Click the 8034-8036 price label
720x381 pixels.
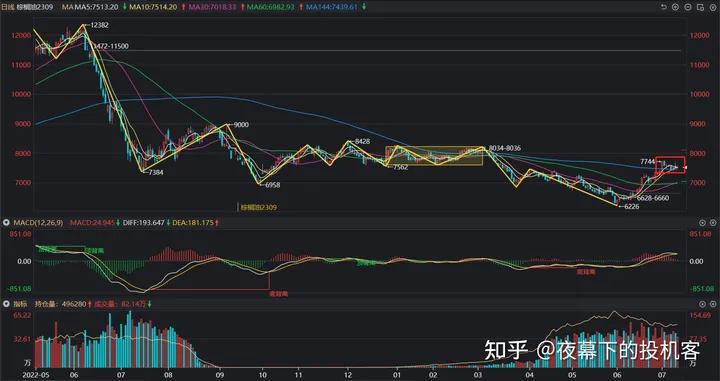[504, 148]
